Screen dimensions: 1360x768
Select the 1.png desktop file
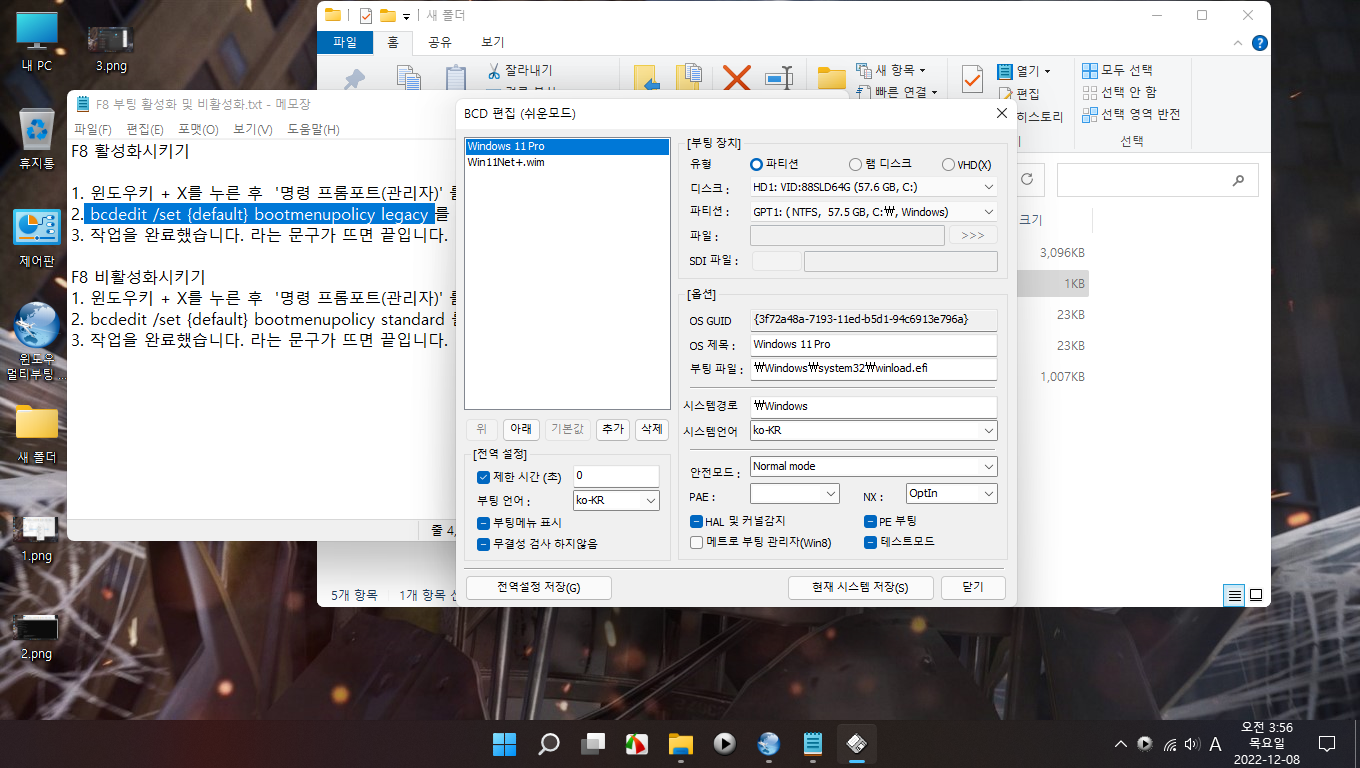[37, 538]
